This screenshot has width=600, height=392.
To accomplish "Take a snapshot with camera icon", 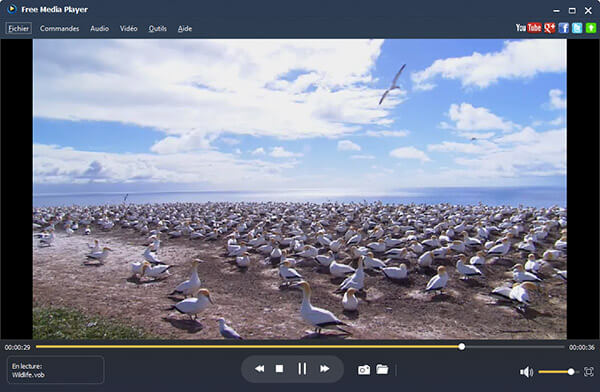I will pos(364,369).
